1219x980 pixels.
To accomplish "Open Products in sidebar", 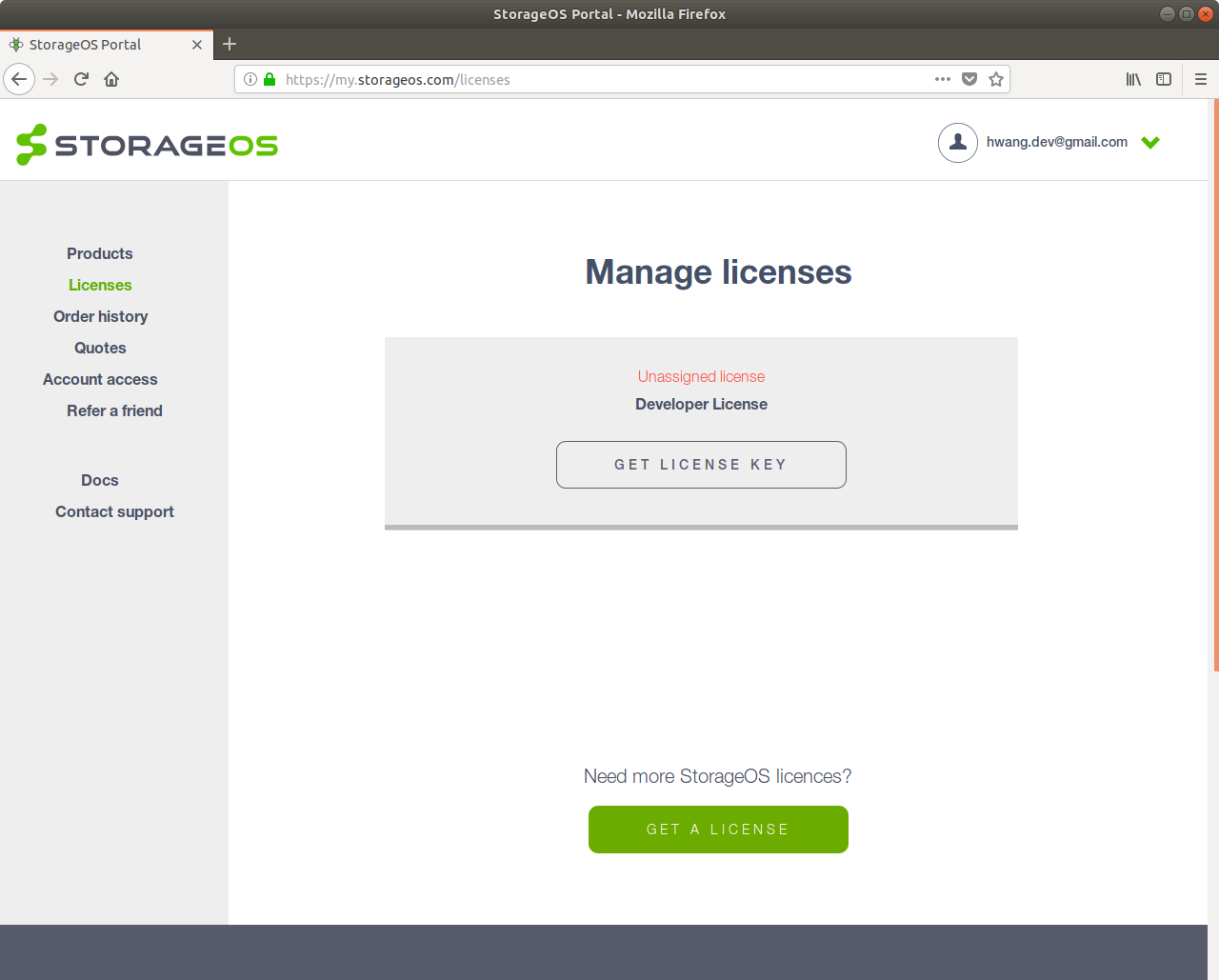I will (x=100, y=253).
